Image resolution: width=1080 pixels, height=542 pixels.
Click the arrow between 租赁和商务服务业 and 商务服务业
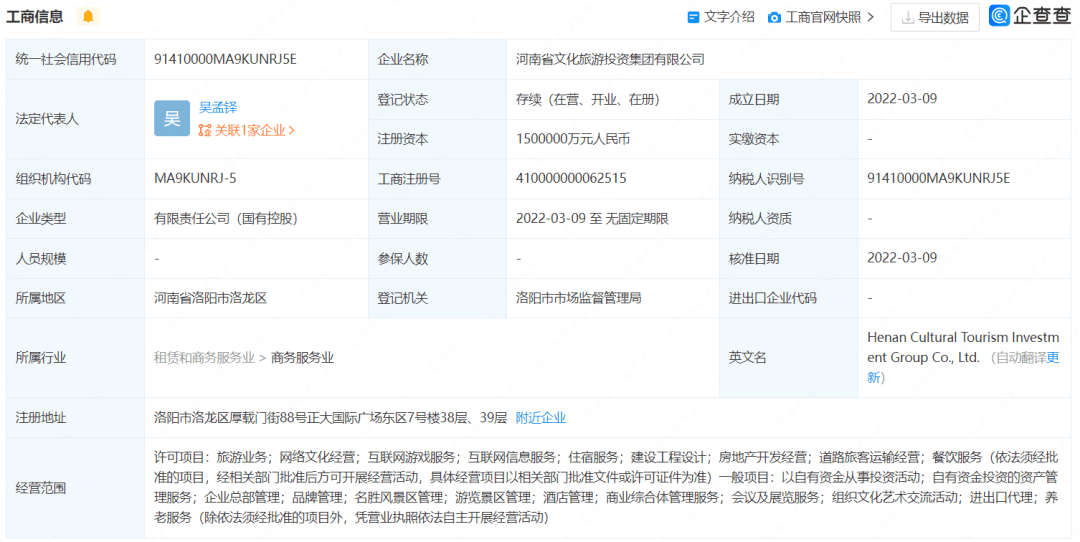[263, 358]
